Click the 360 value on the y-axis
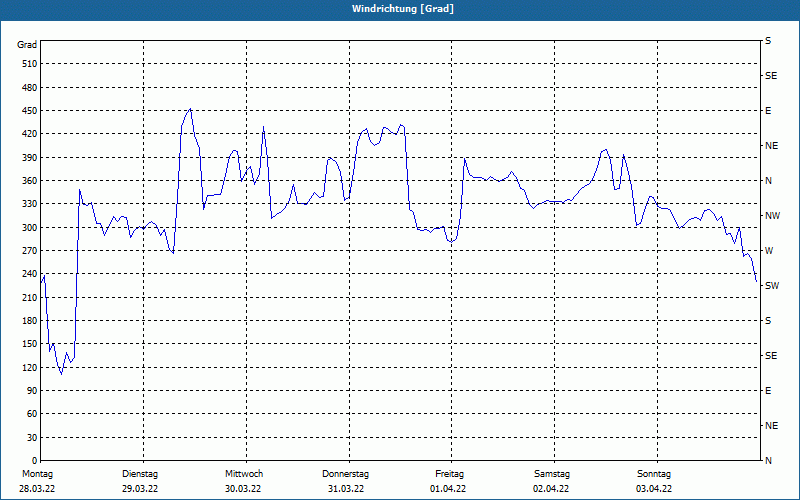Screen dimensions: 800x500 pyautogui.click(x=29, y=181)
